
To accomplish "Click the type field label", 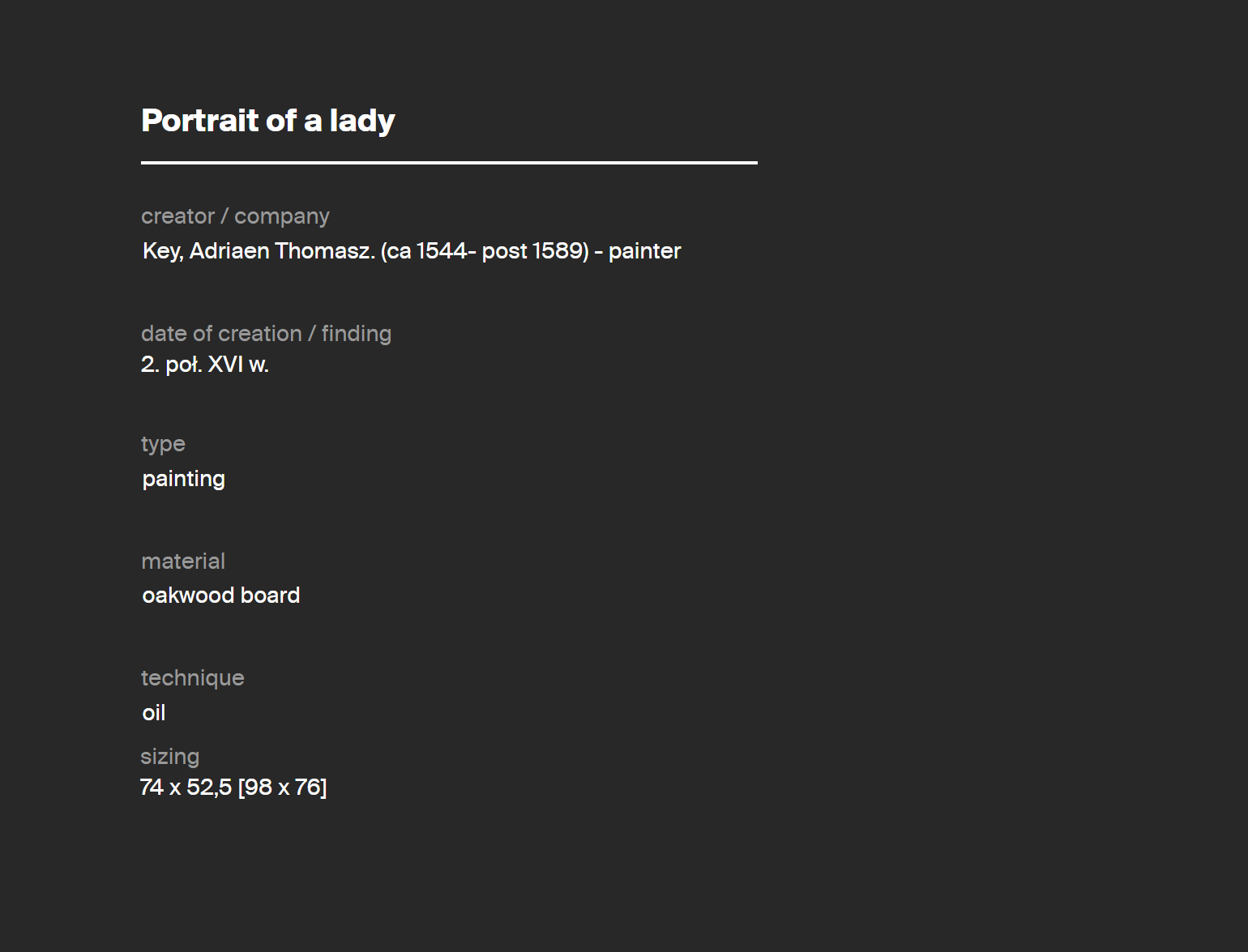I will pos(163,444).
